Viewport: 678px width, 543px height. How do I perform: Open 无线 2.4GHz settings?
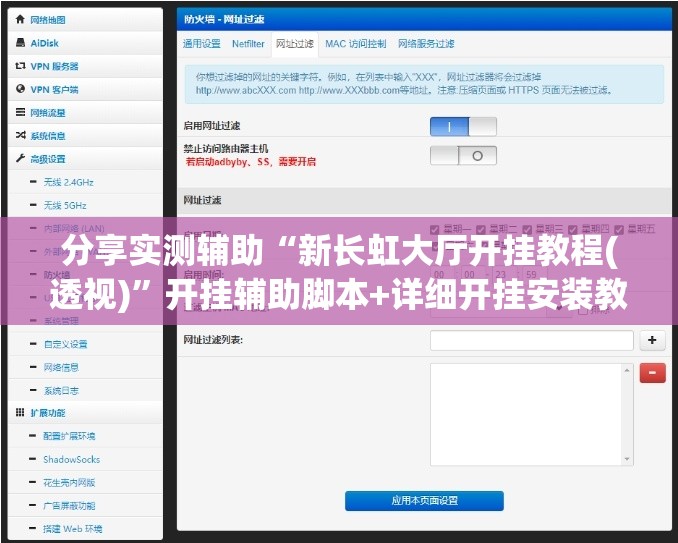coord(68,182)
